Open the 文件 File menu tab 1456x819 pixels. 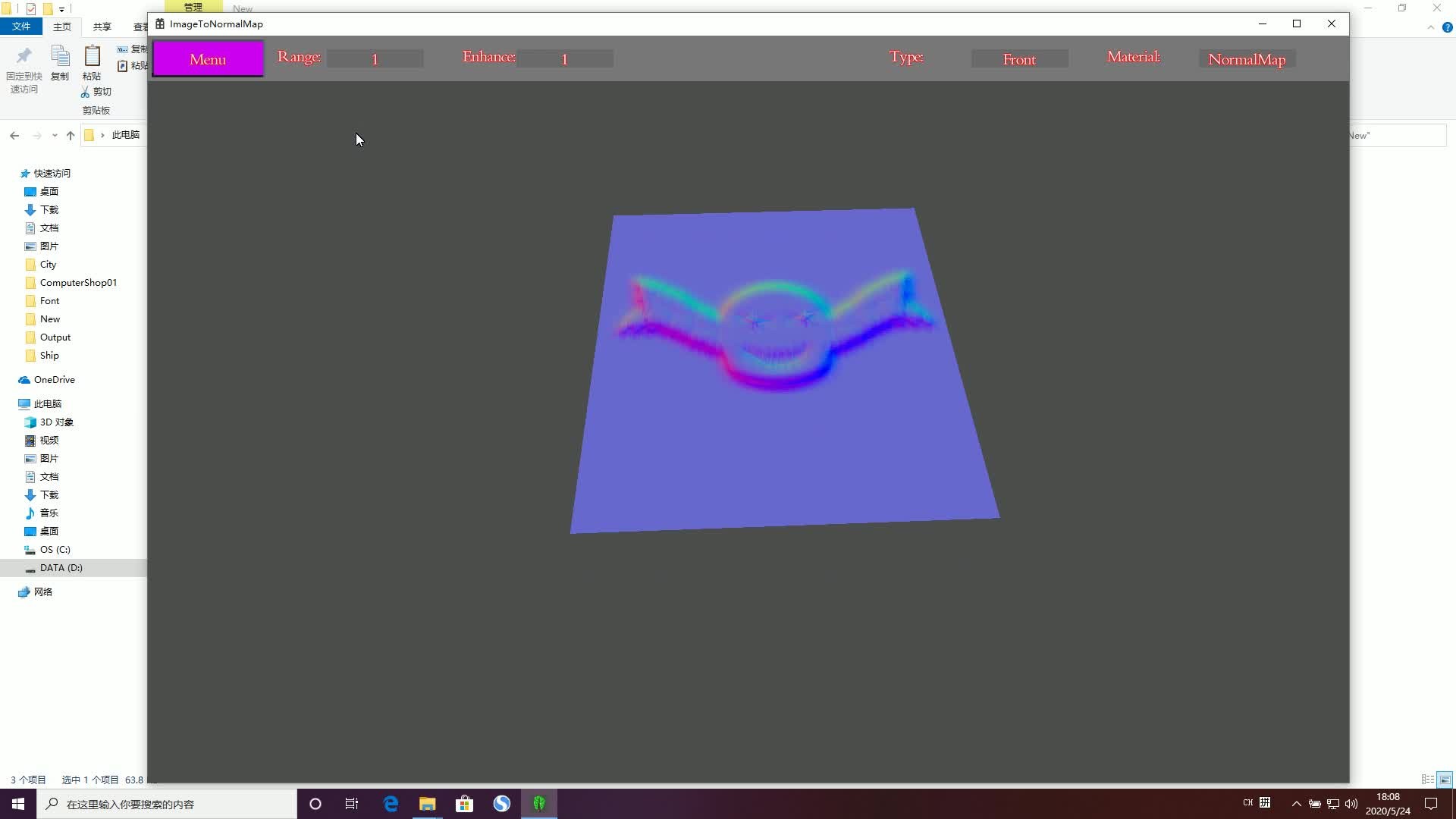21,27
